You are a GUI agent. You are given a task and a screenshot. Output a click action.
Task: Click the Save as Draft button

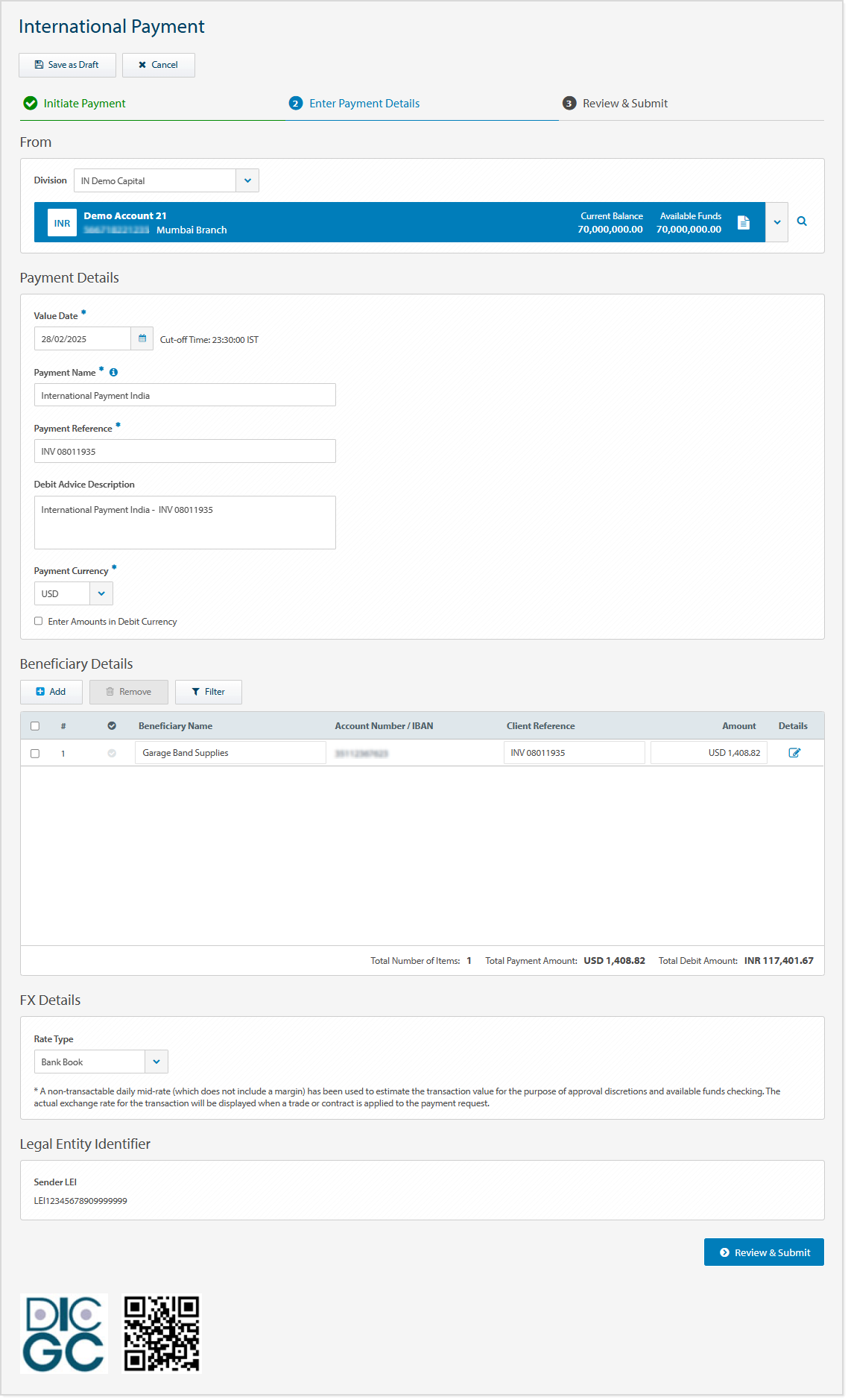click(x=67, y=65)
